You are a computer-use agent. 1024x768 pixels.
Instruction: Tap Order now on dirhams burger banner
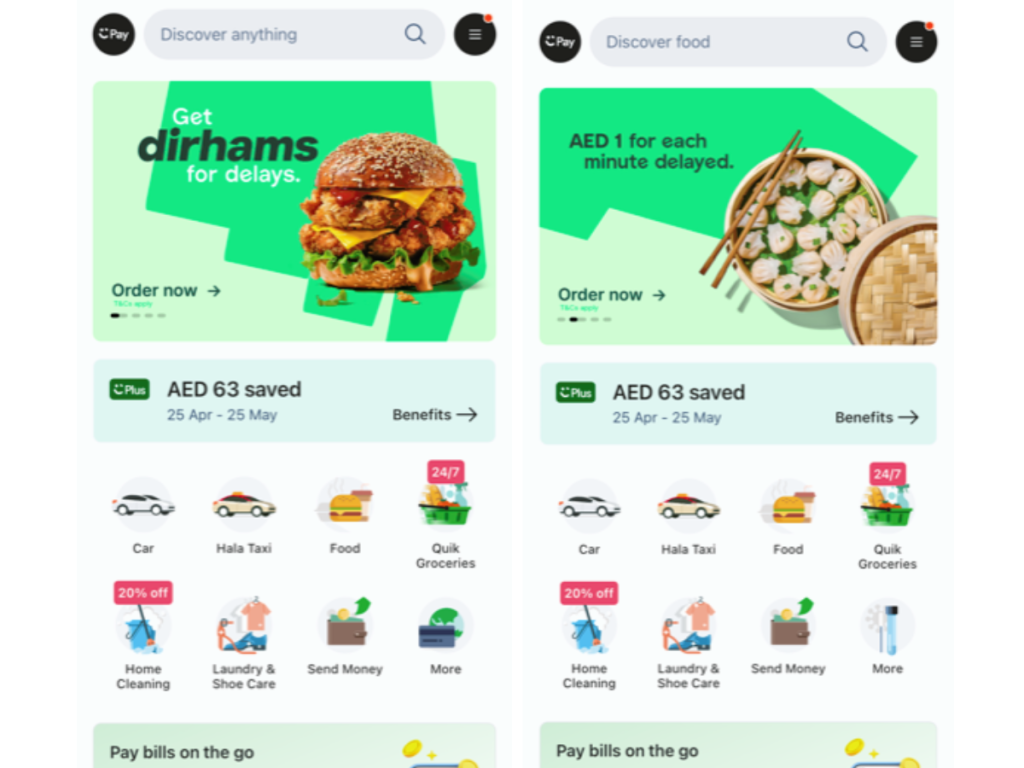(x=166, y=291)
